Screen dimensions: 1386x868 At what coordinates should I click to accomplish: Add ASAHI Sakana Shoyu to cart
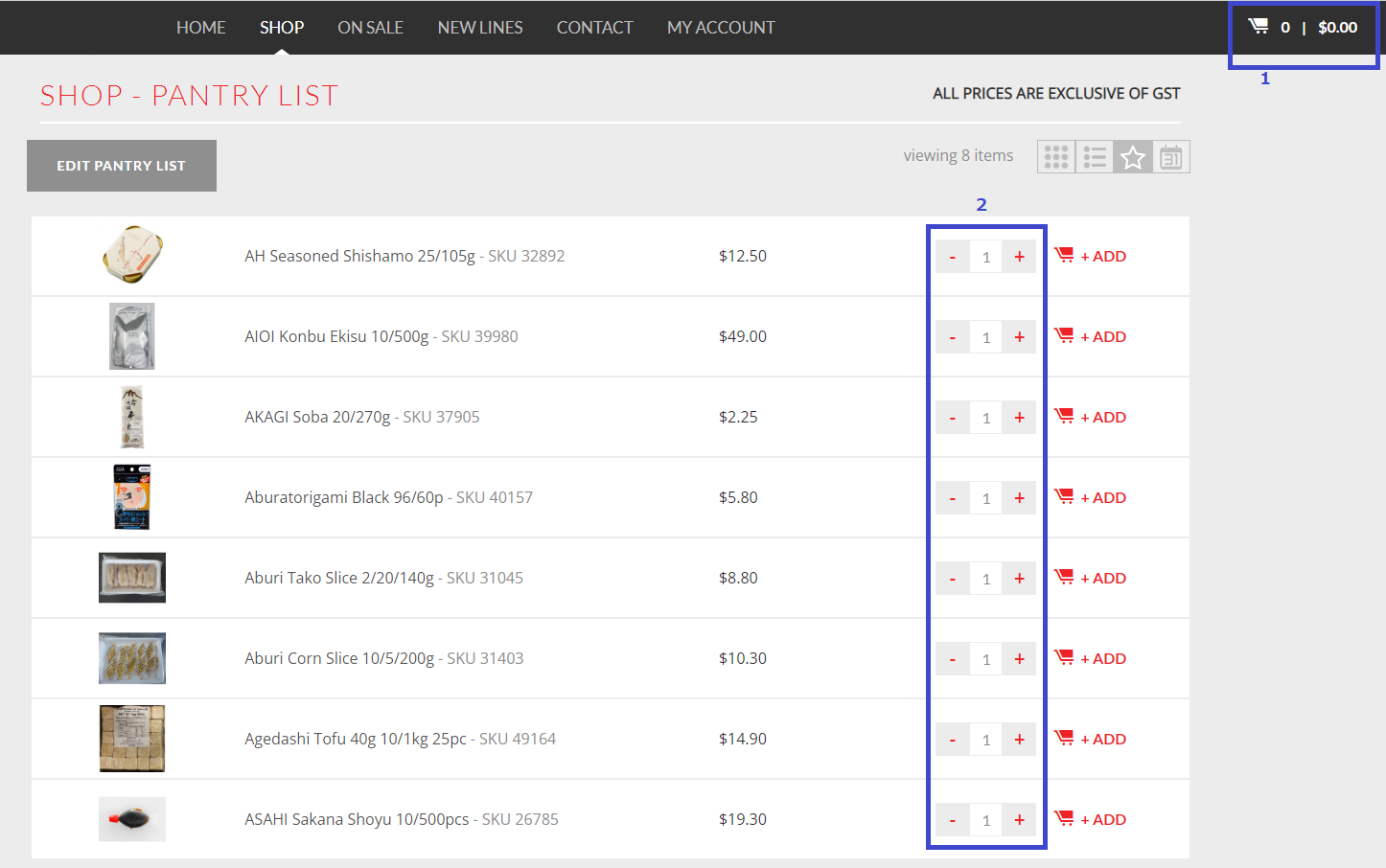coord(1091,819)
